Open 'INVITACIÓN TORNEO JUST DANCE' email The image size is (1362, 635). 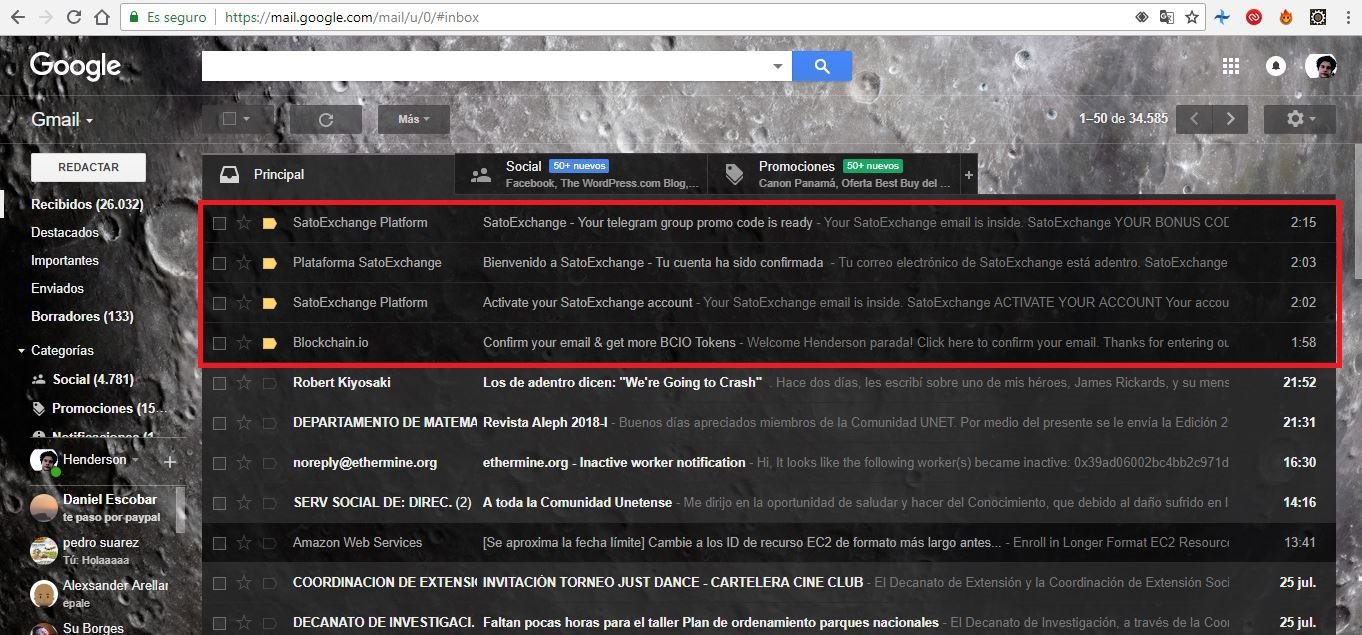(673, 583)
